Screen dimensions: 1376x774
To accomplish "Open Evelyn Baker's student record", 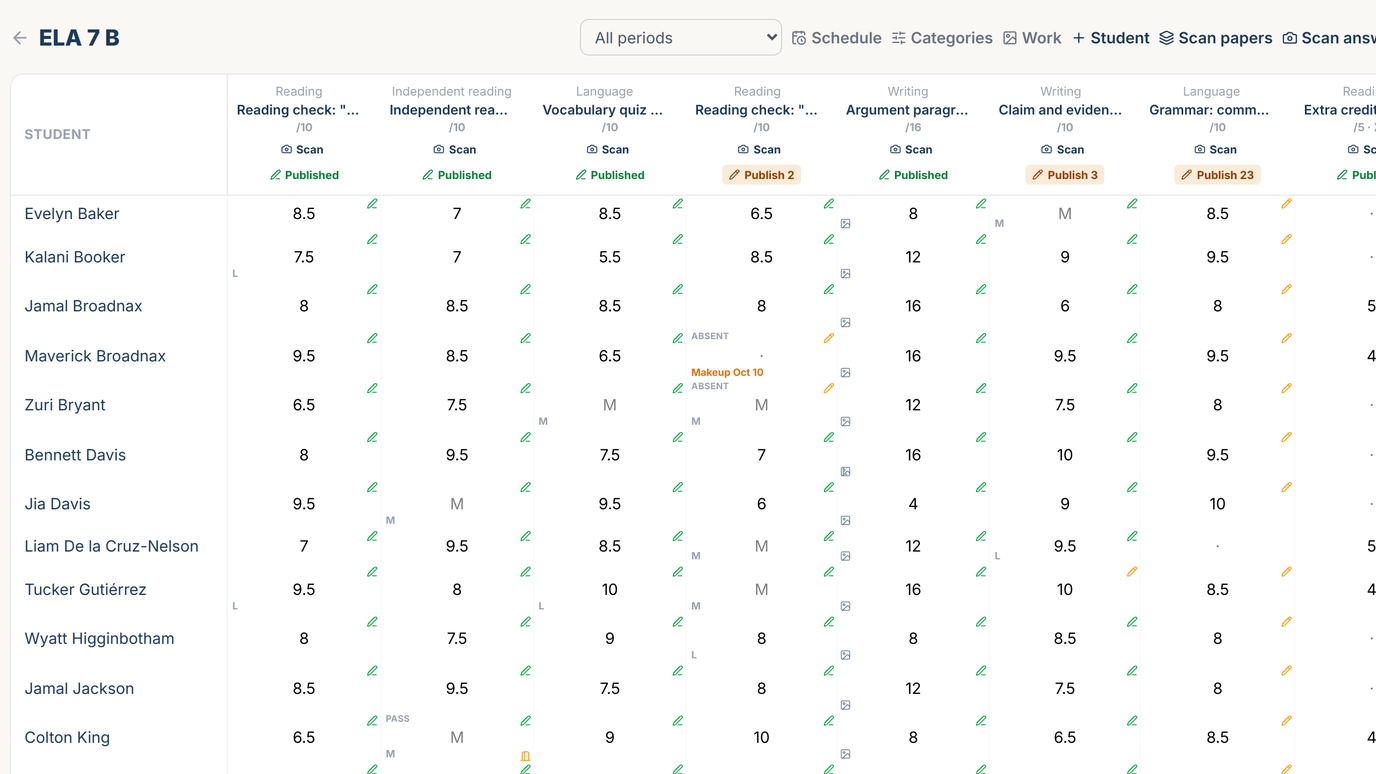I will pos(72,214).
